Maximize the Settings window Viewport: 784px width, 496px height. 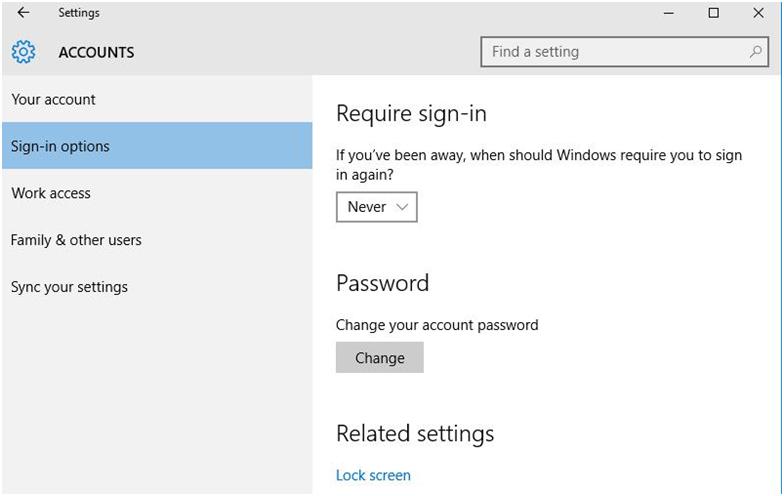(713, 13)
